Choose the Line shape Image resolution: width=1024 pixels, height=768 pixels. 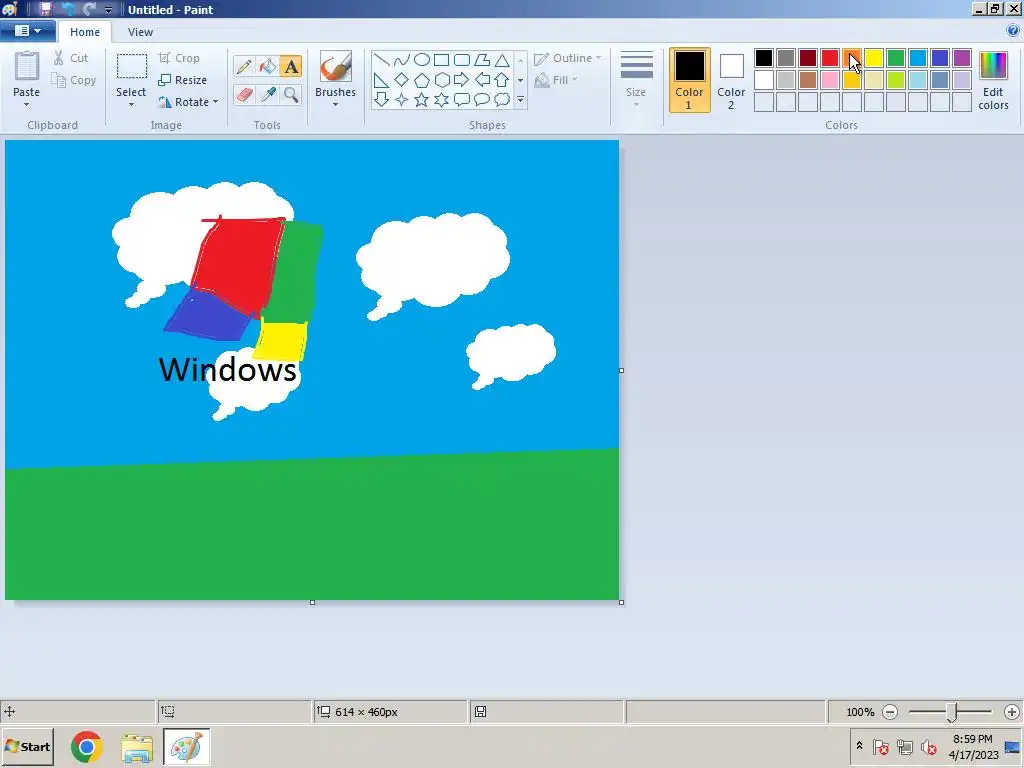pos(381,60)
